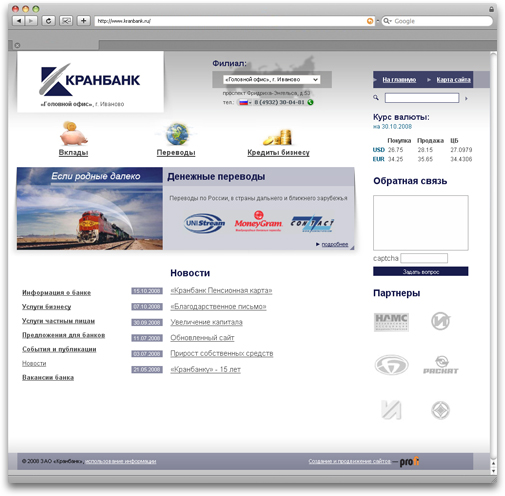
Task: Open the globe Переводы icon
Action: click(x=177, y=134)
